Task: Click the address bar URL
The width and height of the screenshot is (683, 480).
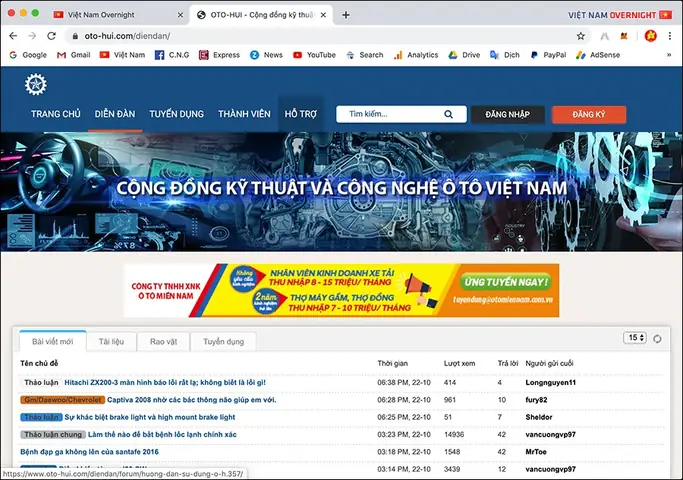Action: pos(127,36)
